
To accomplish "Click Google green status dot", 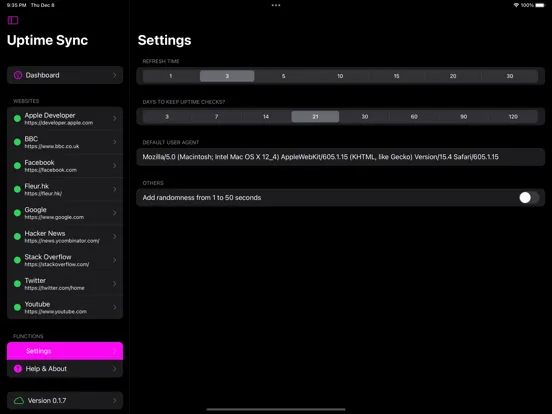I will 17,213.
